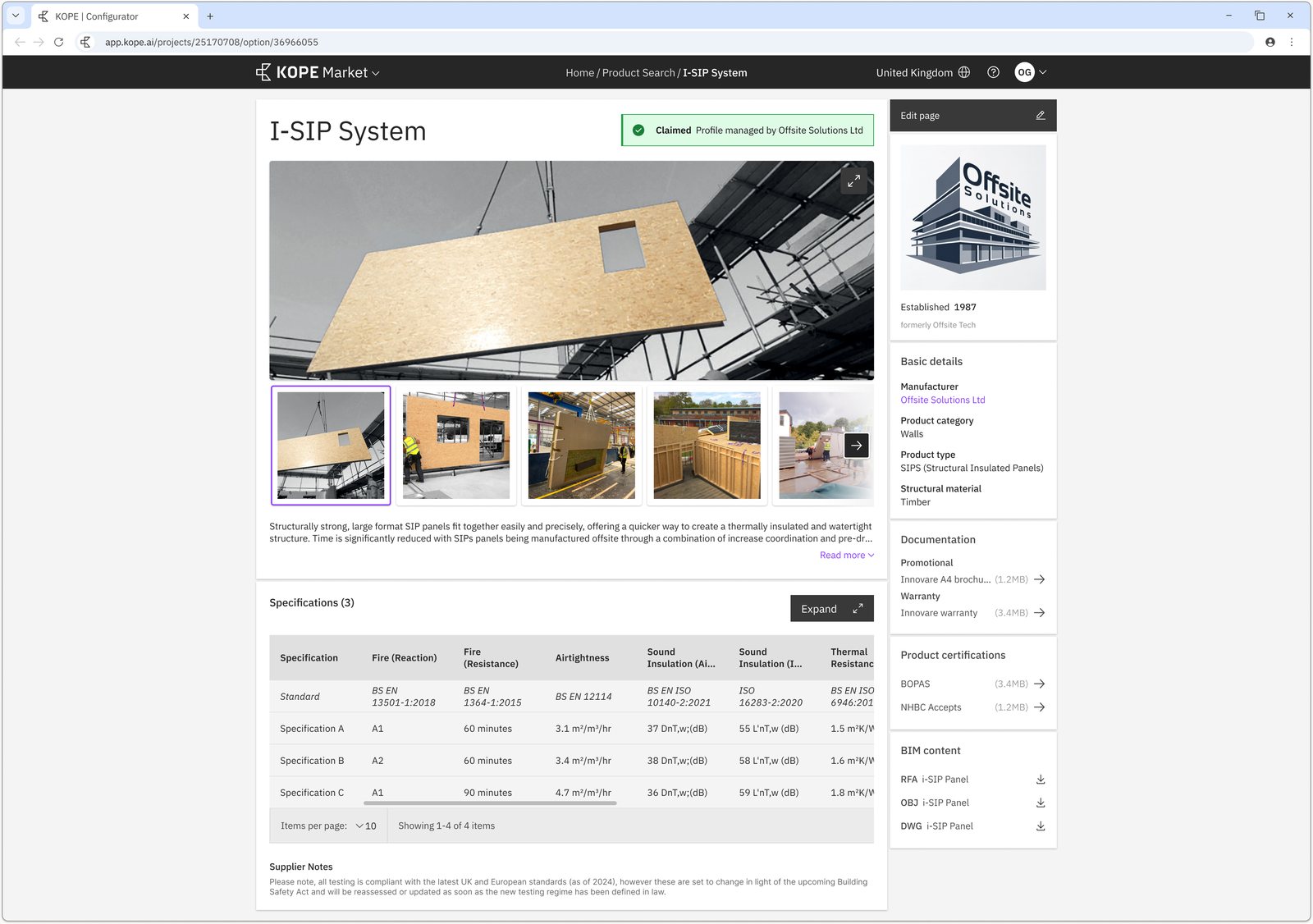Download OBJ i-SIP Panel file

[x=1040, y=803]
